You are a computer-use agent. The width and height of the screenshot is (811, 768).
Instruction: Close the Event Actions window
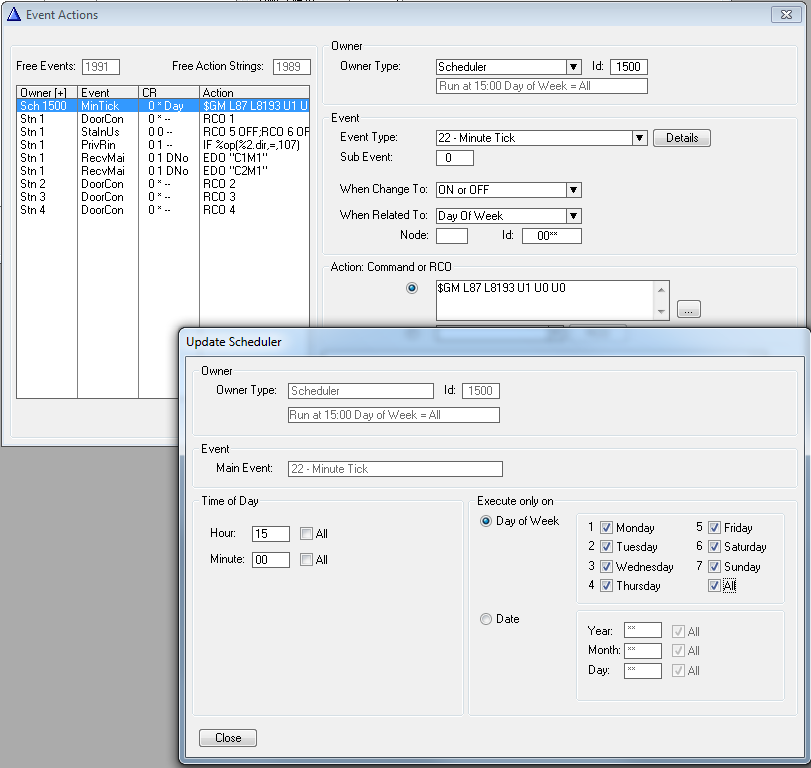click(x=787, y=14)
